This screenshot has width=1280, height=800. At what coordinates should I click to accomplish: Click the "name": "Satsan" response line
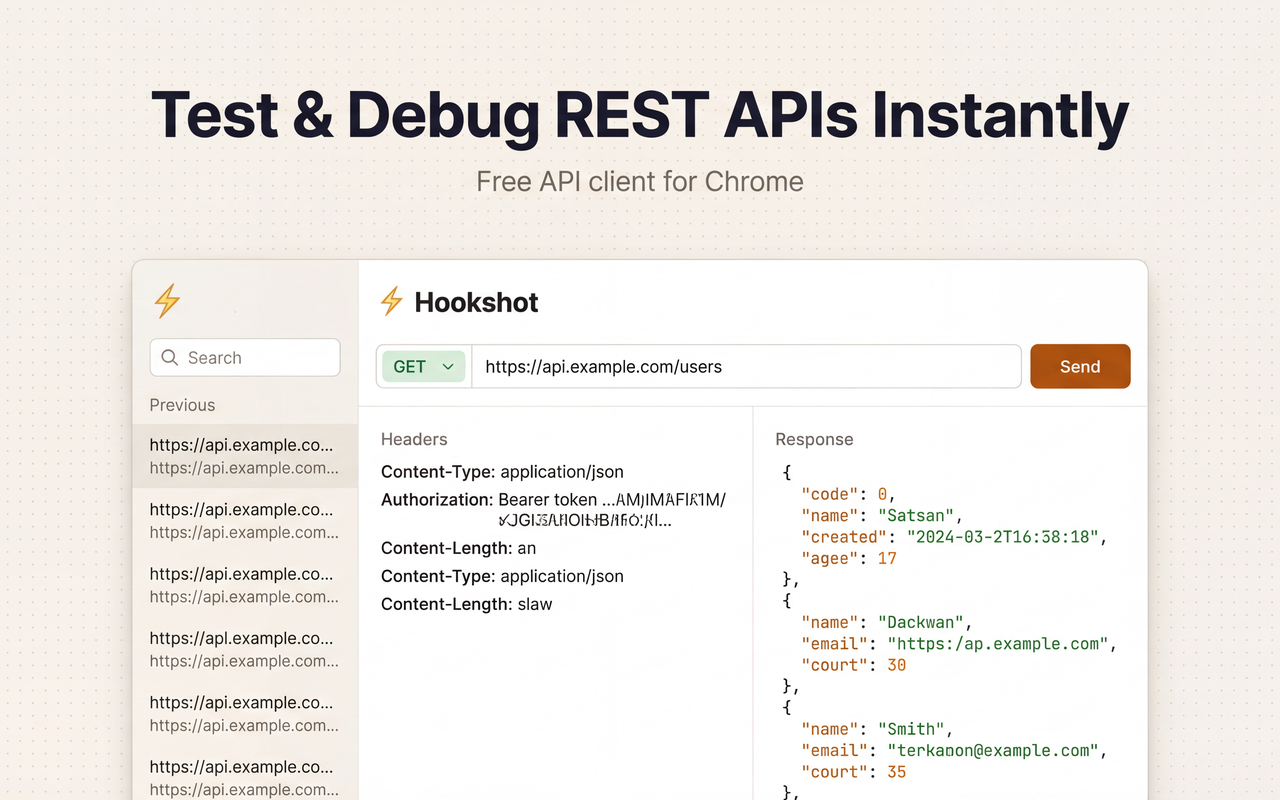(x=882, y=516)
